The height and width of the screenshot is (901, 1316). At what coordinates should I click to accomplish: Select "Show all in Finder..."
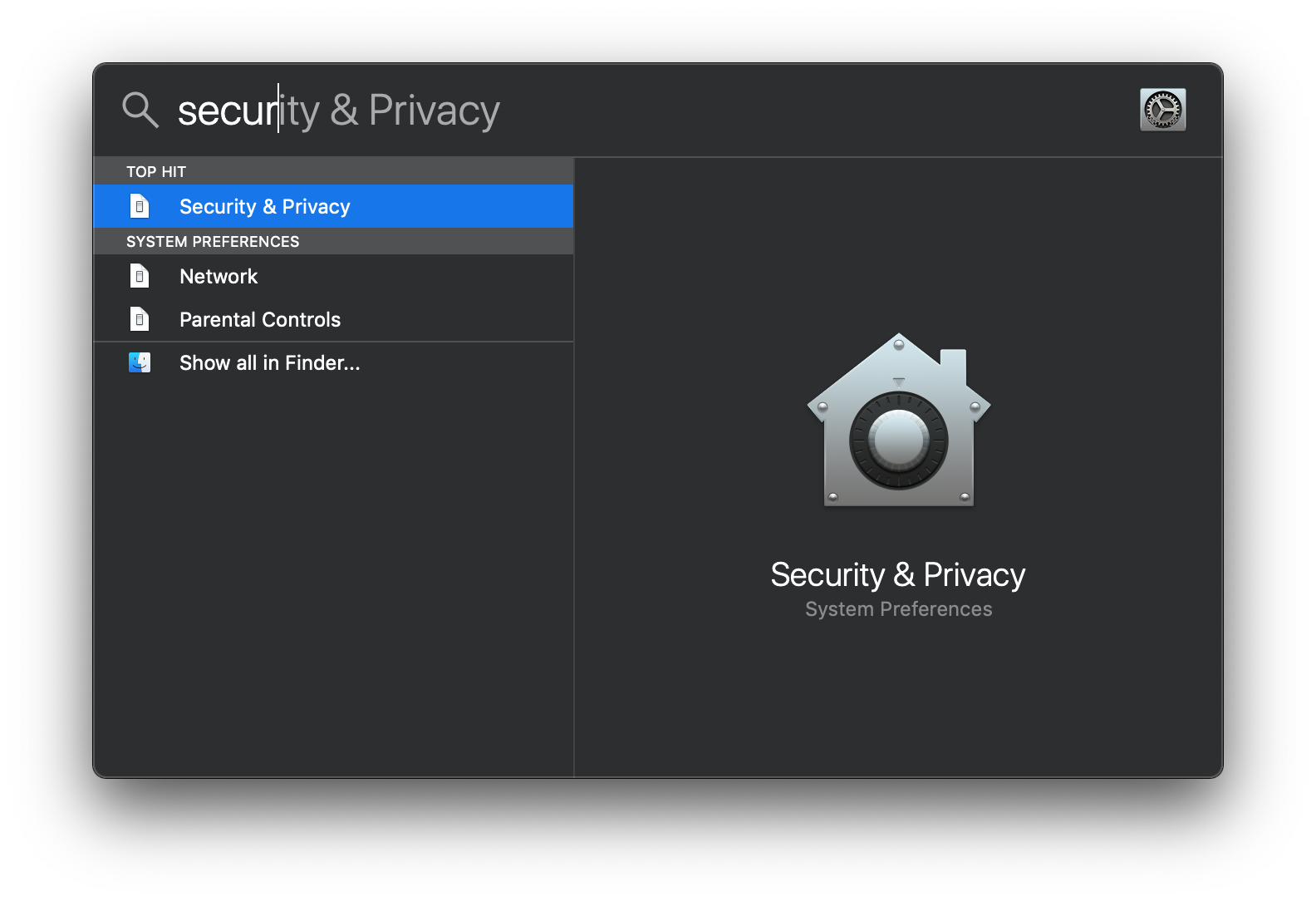click(270, 362)
